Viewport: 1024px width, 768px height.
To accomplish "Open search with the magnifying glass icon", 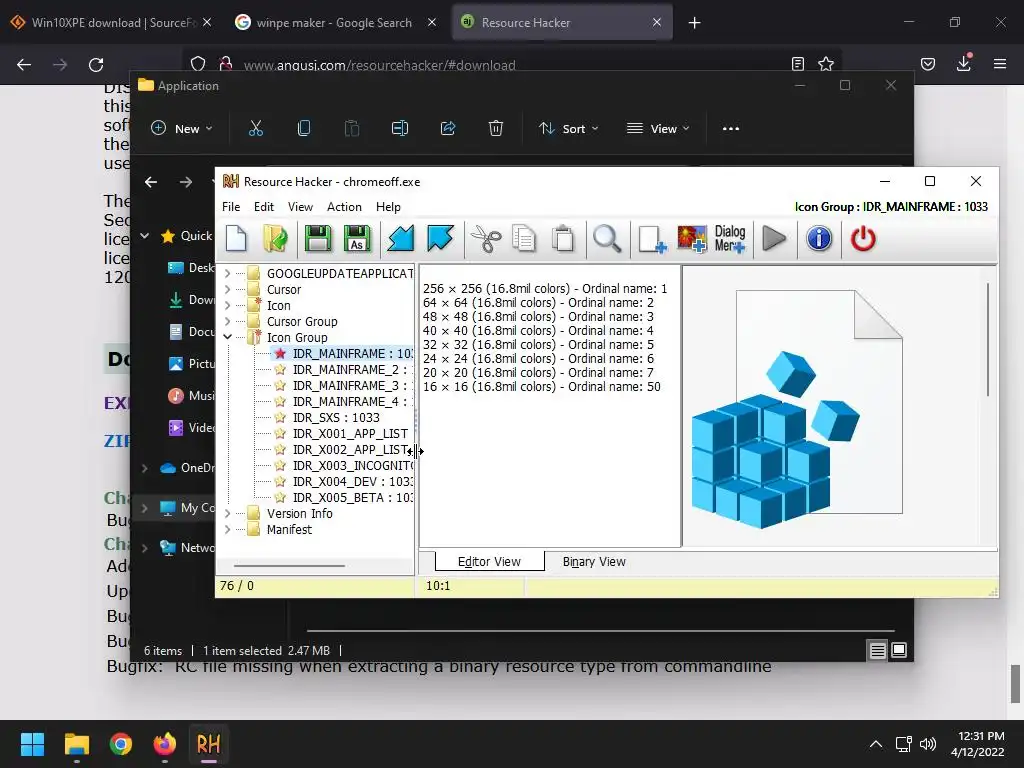I will [607, 239].
